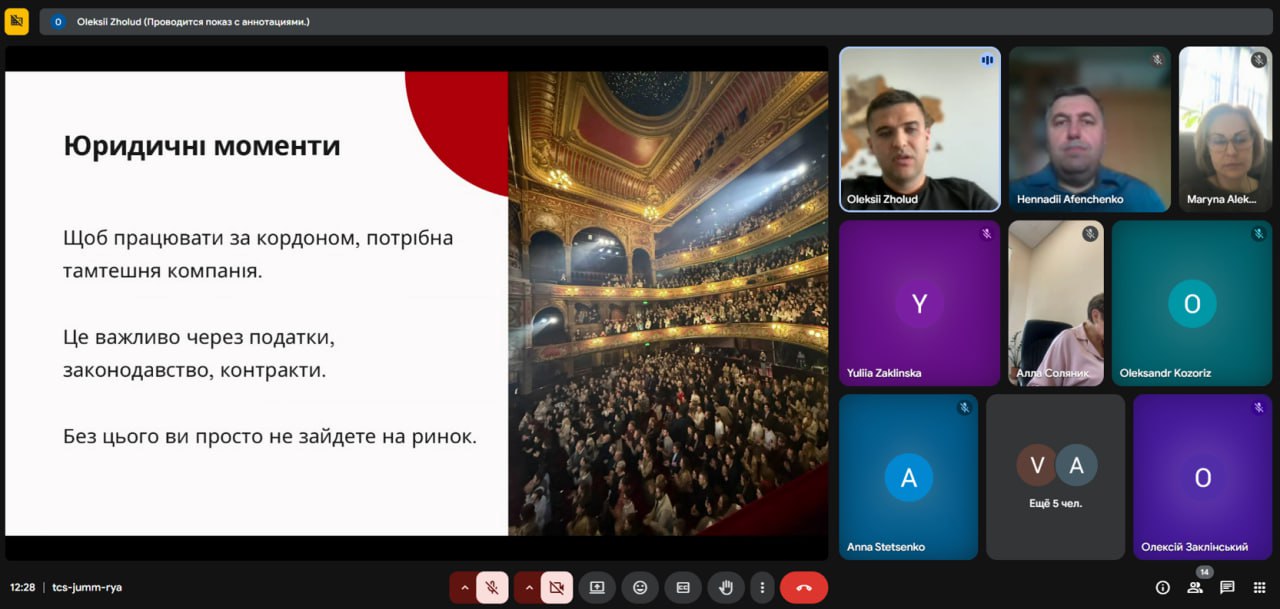Click the muted mic icon on Алла Соляник's tile

tap(1090, 234)
